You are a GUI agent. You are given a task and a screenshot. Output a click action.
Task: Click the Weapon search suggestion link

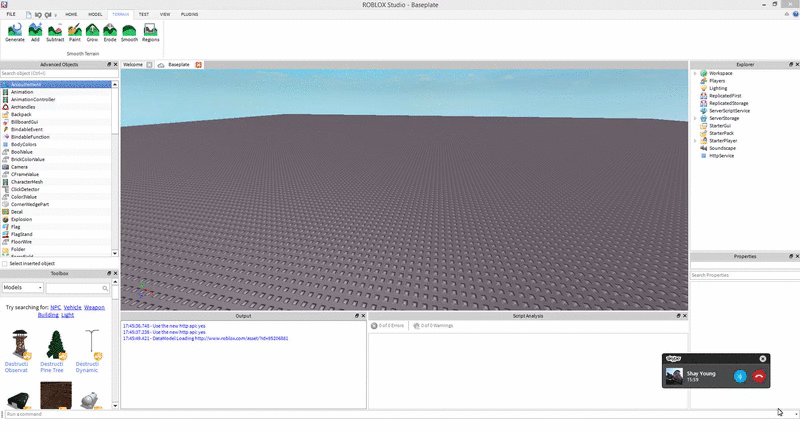point(94,308)
